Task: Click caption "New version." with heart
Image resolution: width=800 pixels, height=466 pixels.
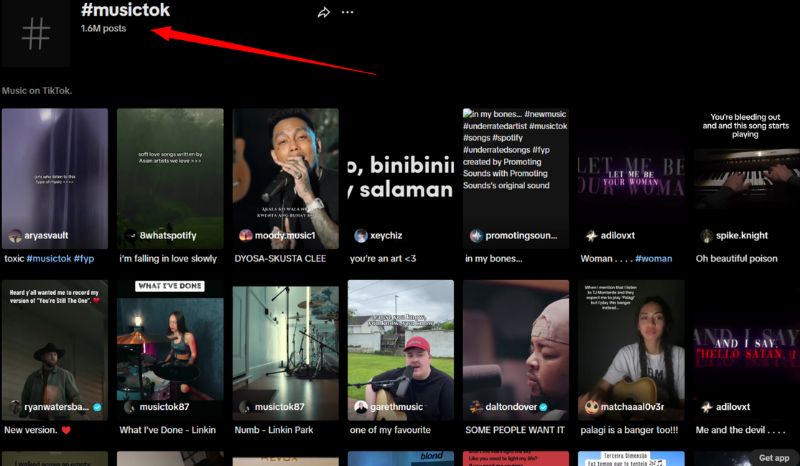Action: (37, 430)
